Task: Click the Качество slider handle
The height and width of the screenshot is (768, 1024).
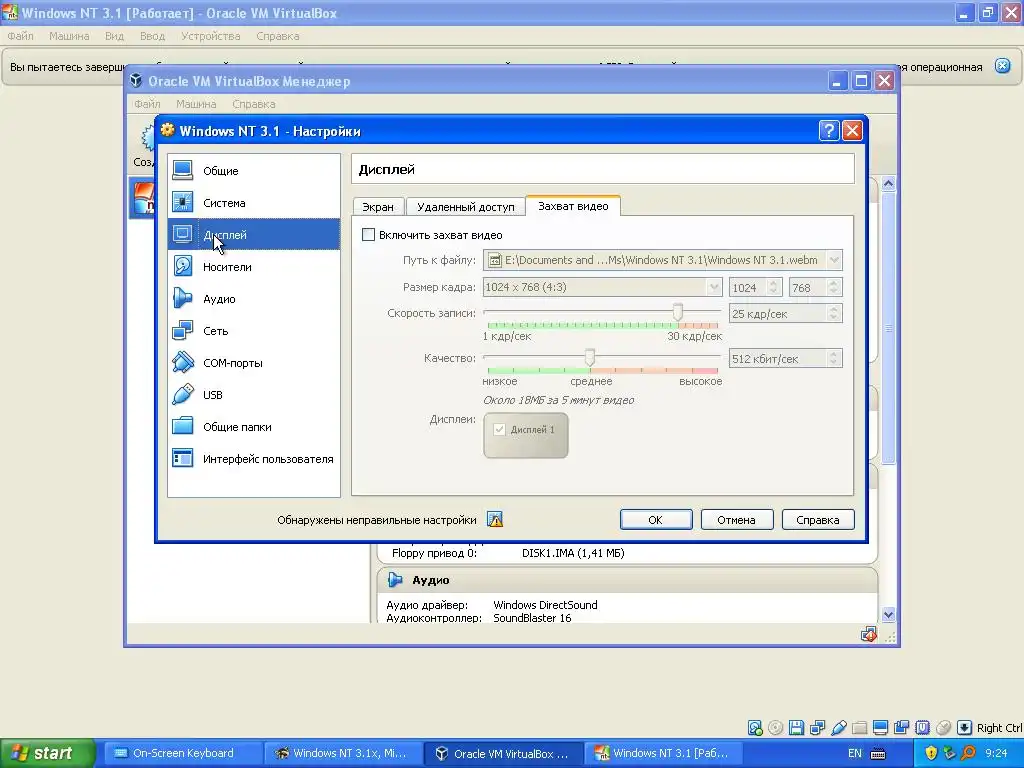Action: pos(590,357)
